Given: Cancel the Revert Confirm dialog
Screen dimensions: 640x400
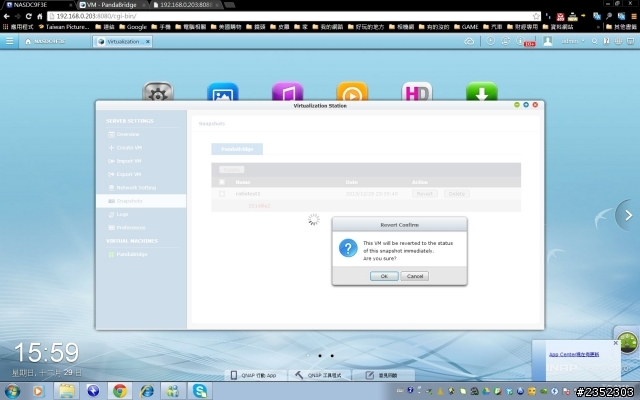Looking at the screenshot, I should [414, 276].
